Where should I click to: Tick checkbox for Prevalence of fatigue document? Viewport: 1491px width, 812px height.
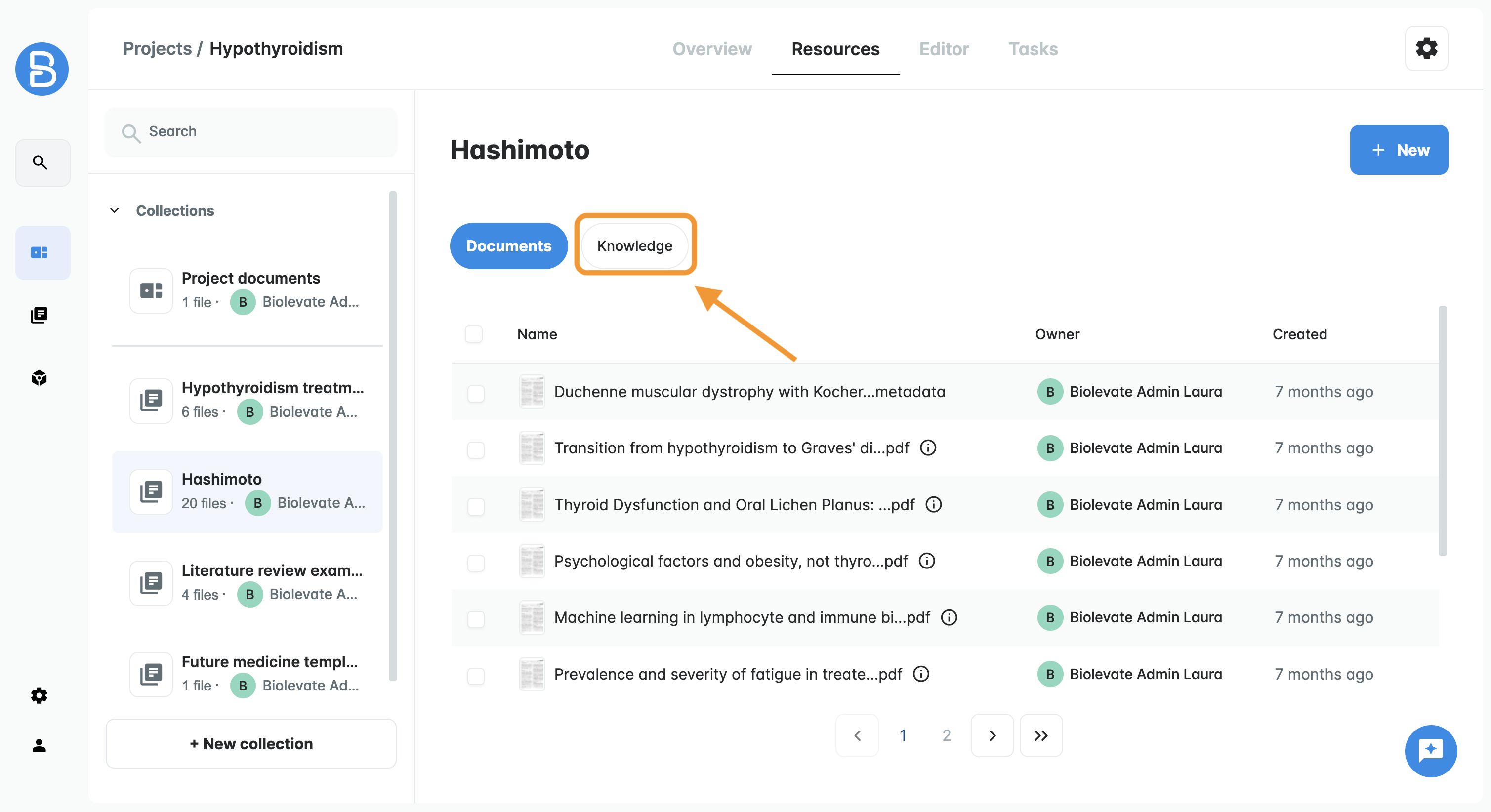click(476, 675)
